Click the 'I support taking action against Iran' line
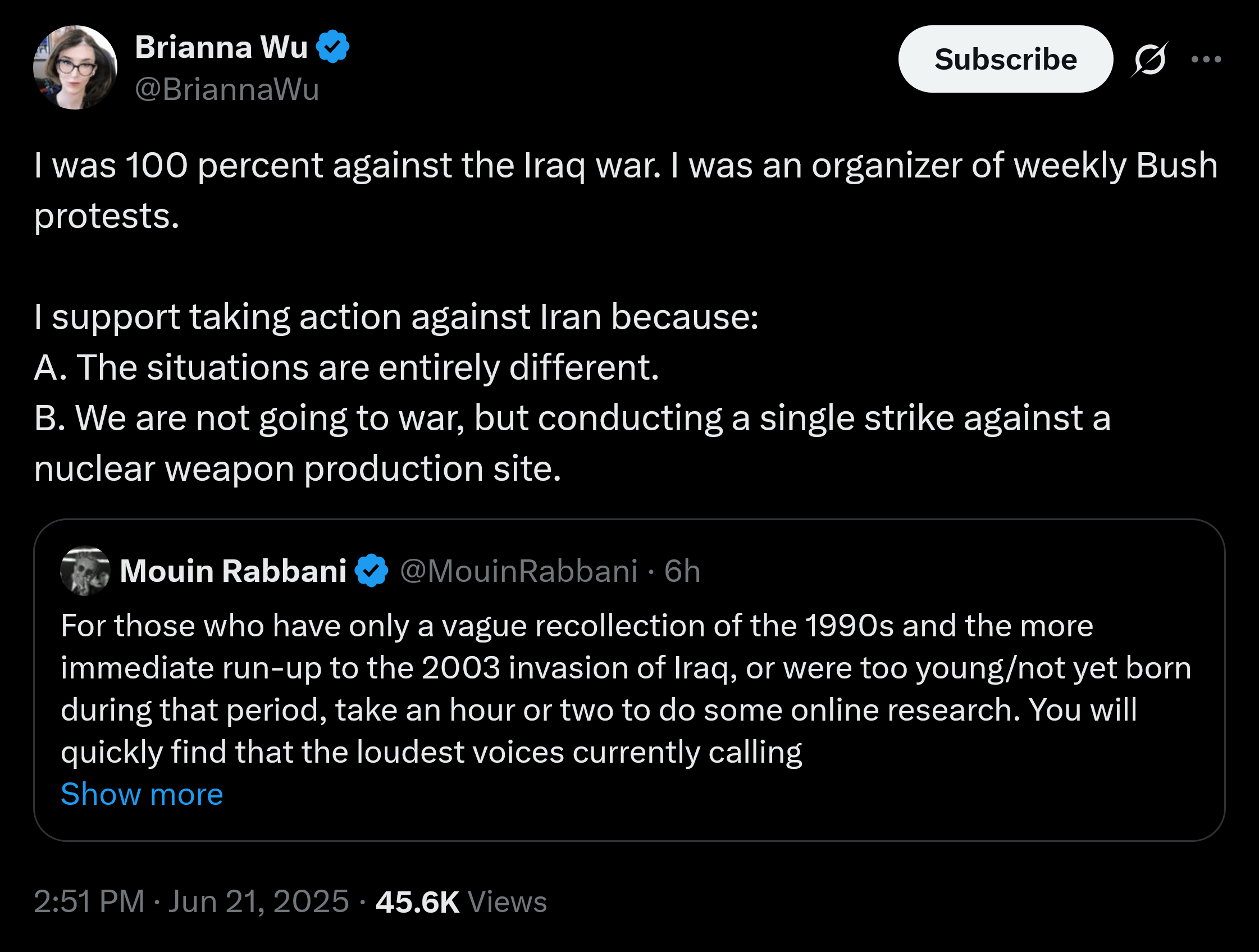 pyautogui.click(x=396, y=317)
